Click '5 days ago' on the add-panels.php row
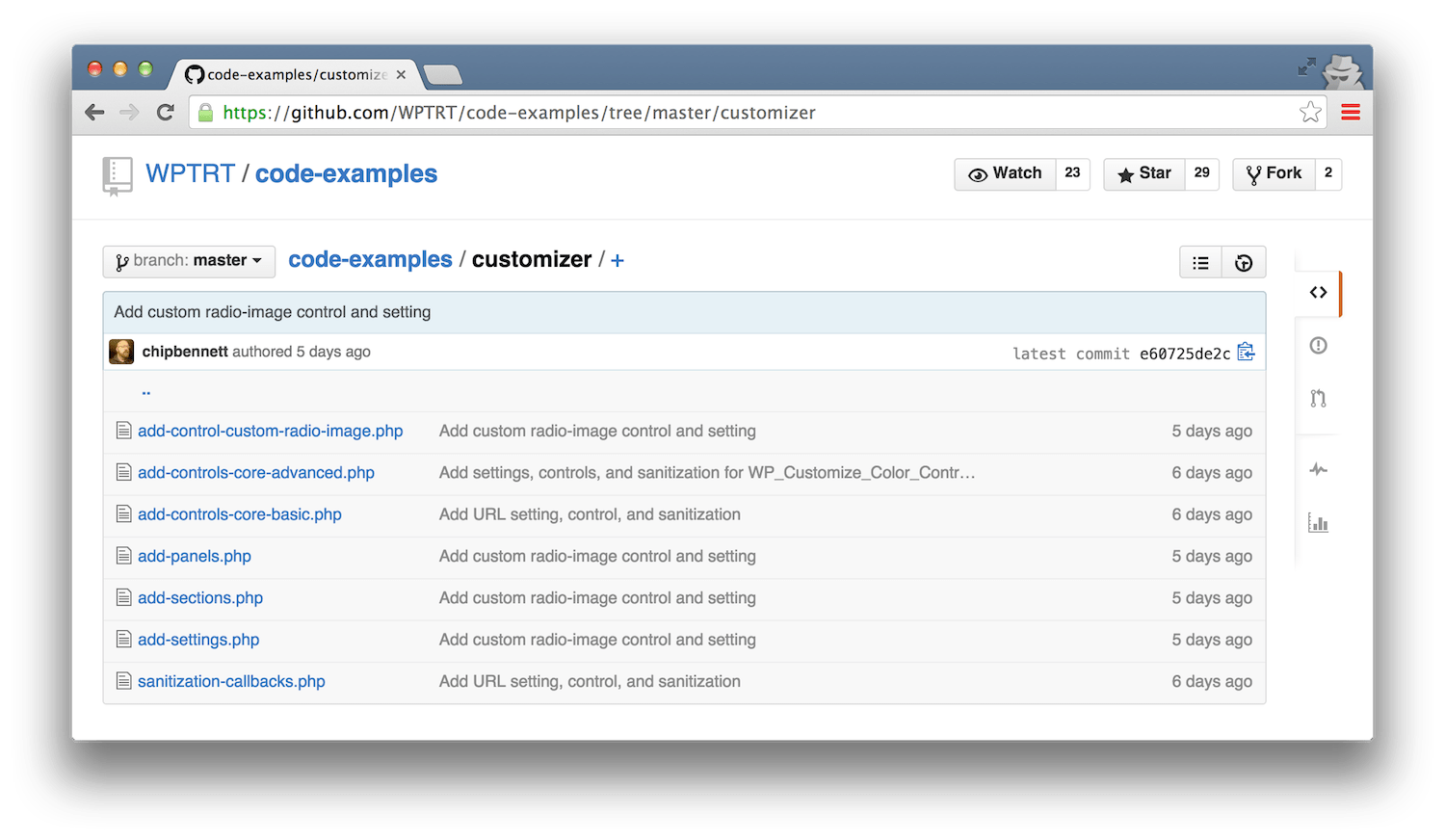 1212,556
